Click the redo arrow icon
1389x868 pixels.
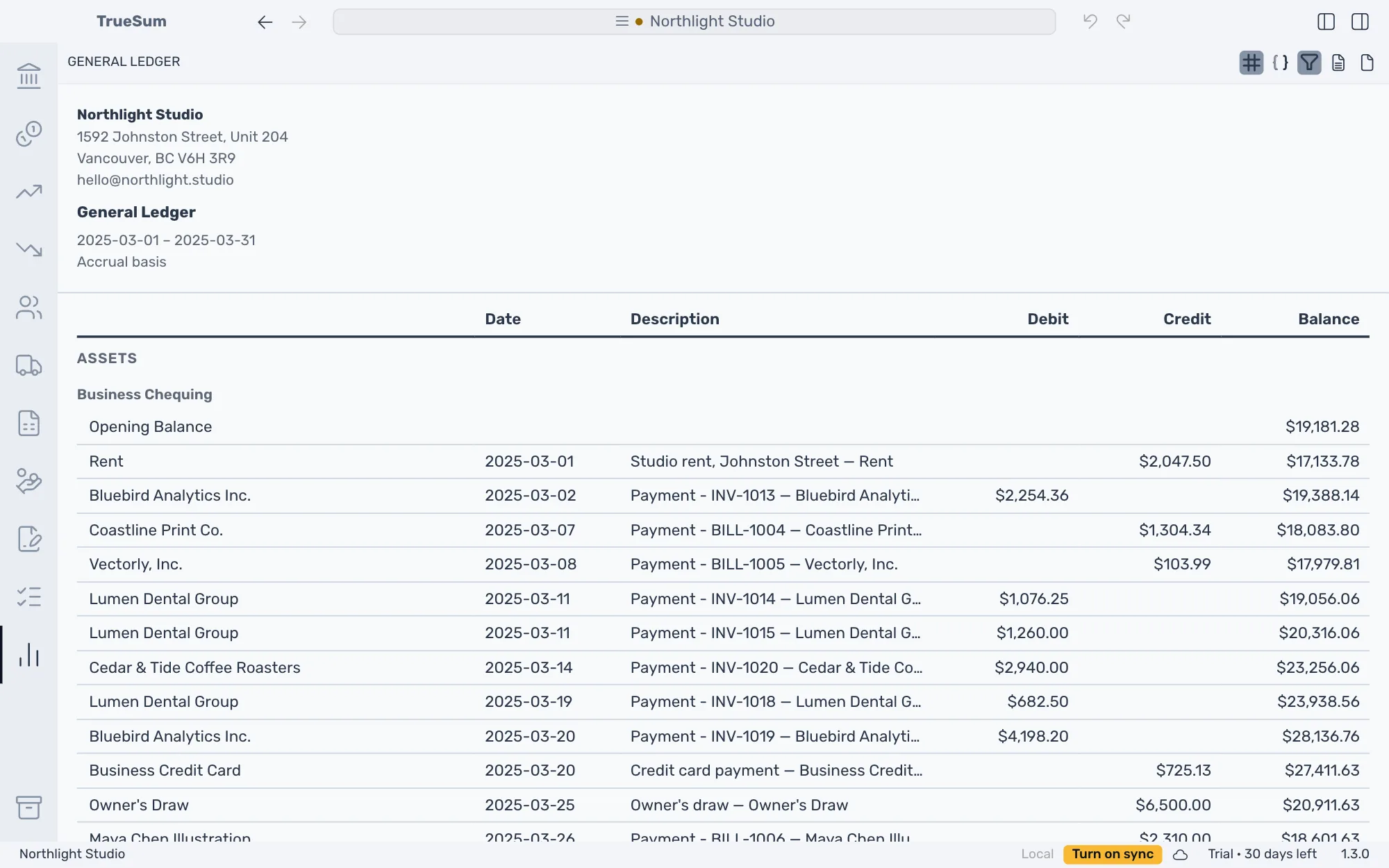pyautogui.click(x=1124, y=22)
